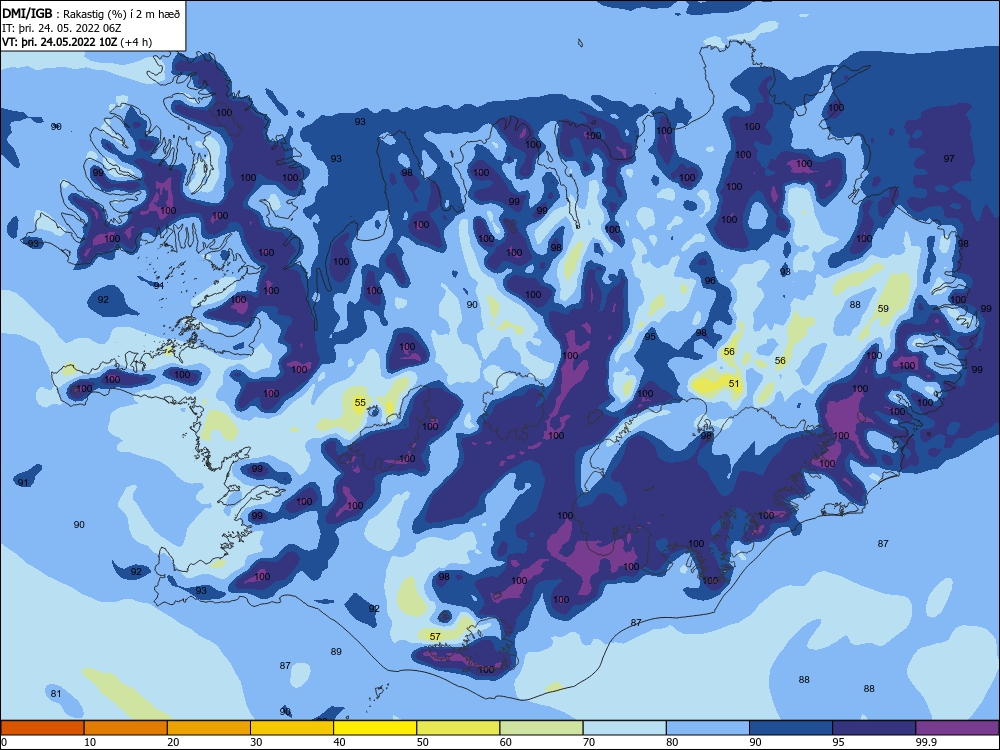Click the '99.9' legend scale label
Screen dimensions: 1000x750
[x=925, y=742]
